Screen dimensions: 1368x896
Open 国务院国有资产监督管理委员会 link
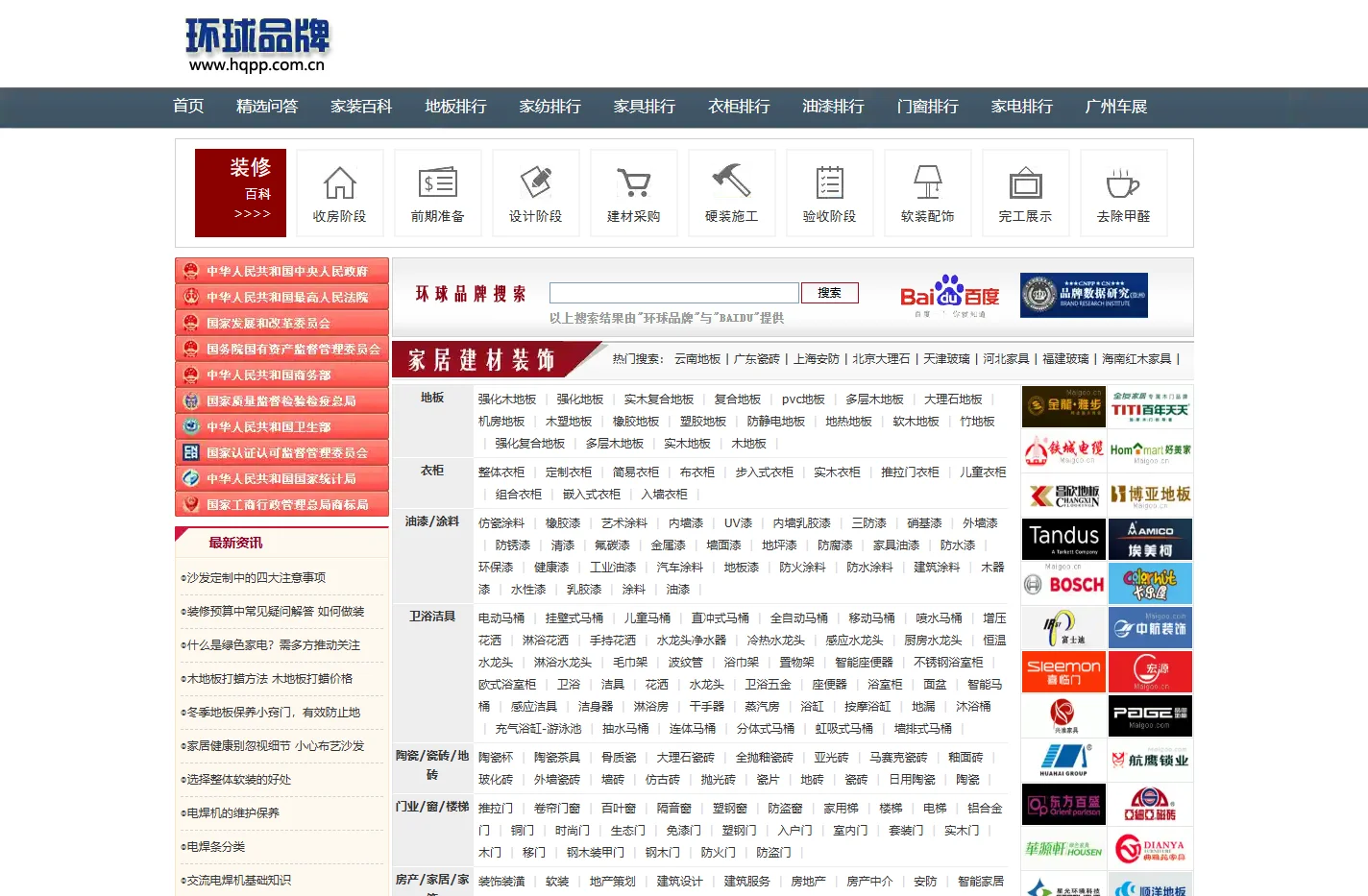coord(281,349)
